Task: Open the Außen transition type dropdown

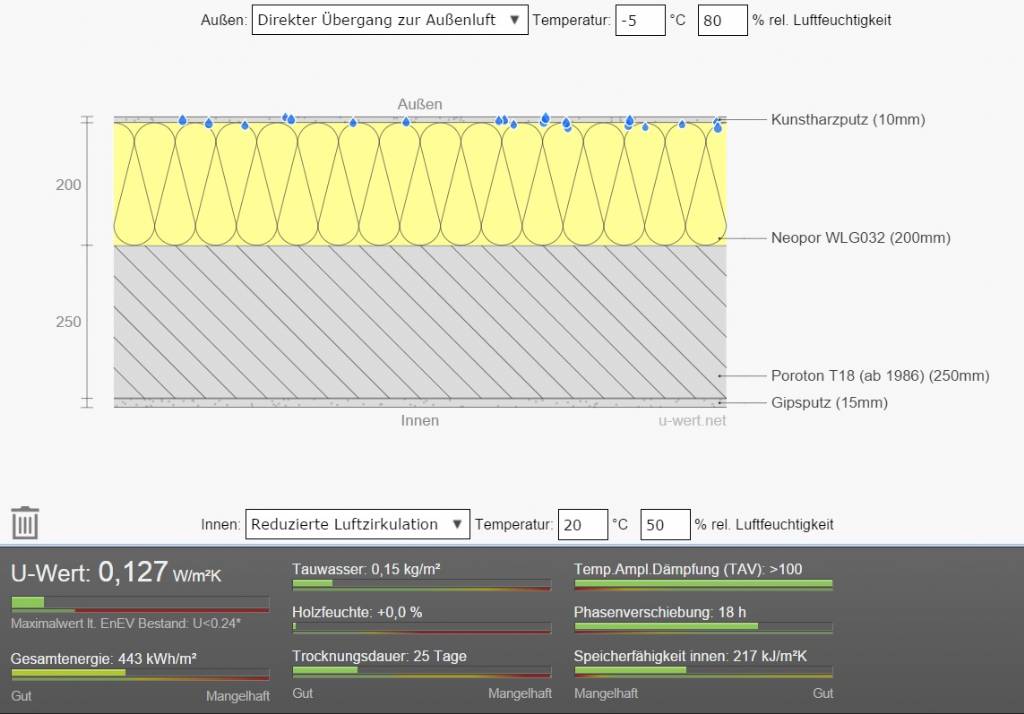Action: coord(389,20)
